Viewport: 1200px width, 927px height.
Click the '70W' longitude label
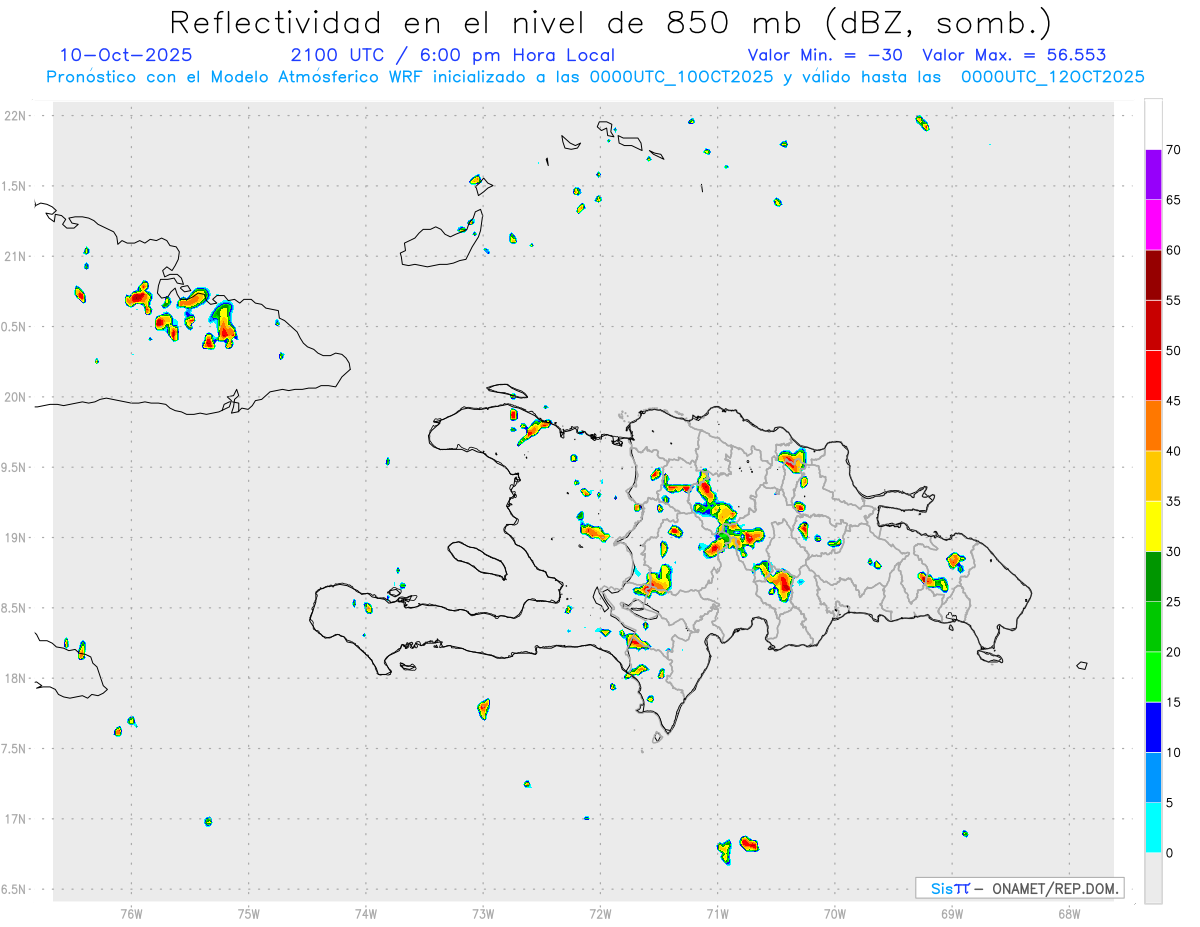835,912
